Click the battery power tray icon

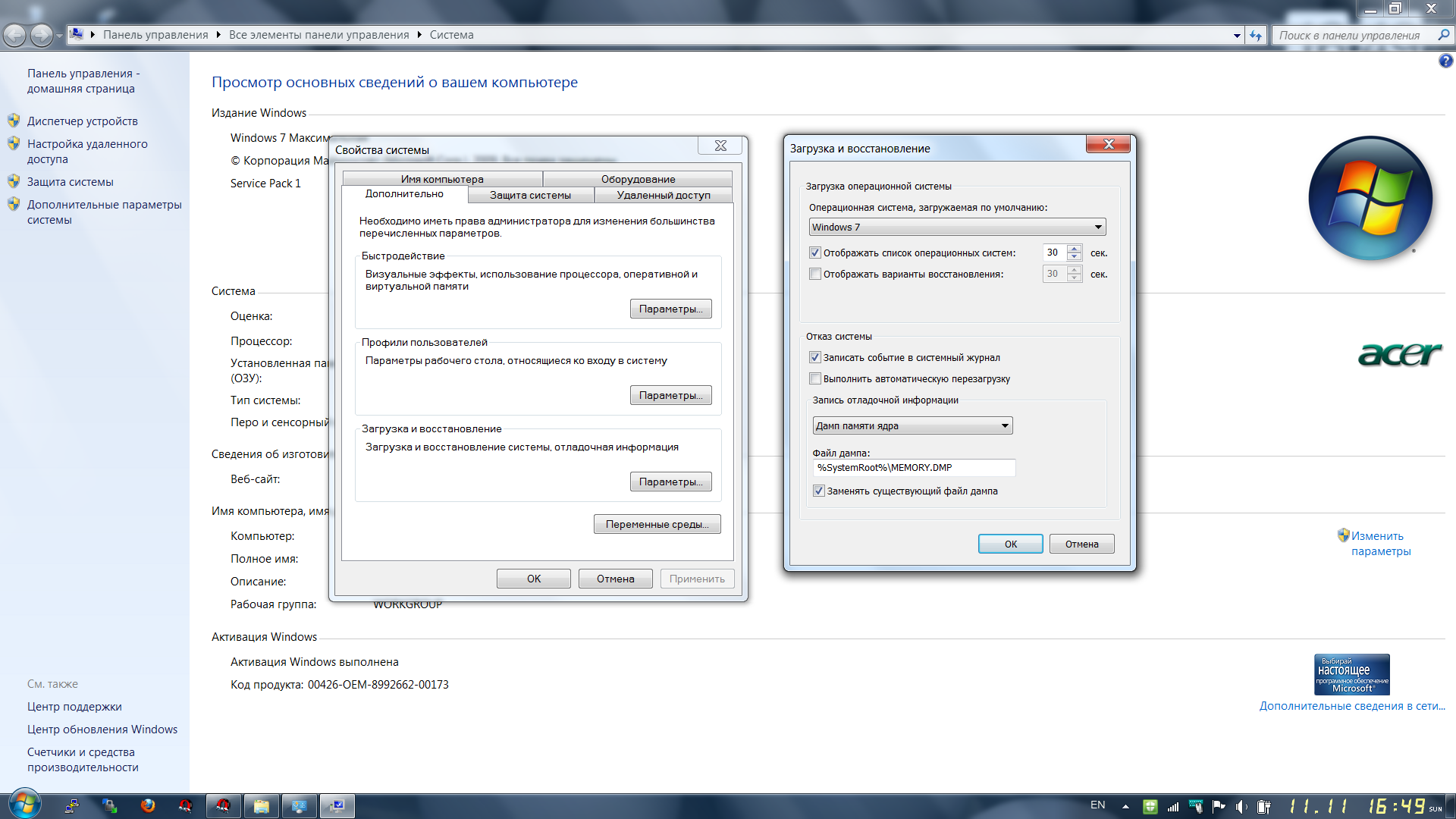click(1264, 806)
